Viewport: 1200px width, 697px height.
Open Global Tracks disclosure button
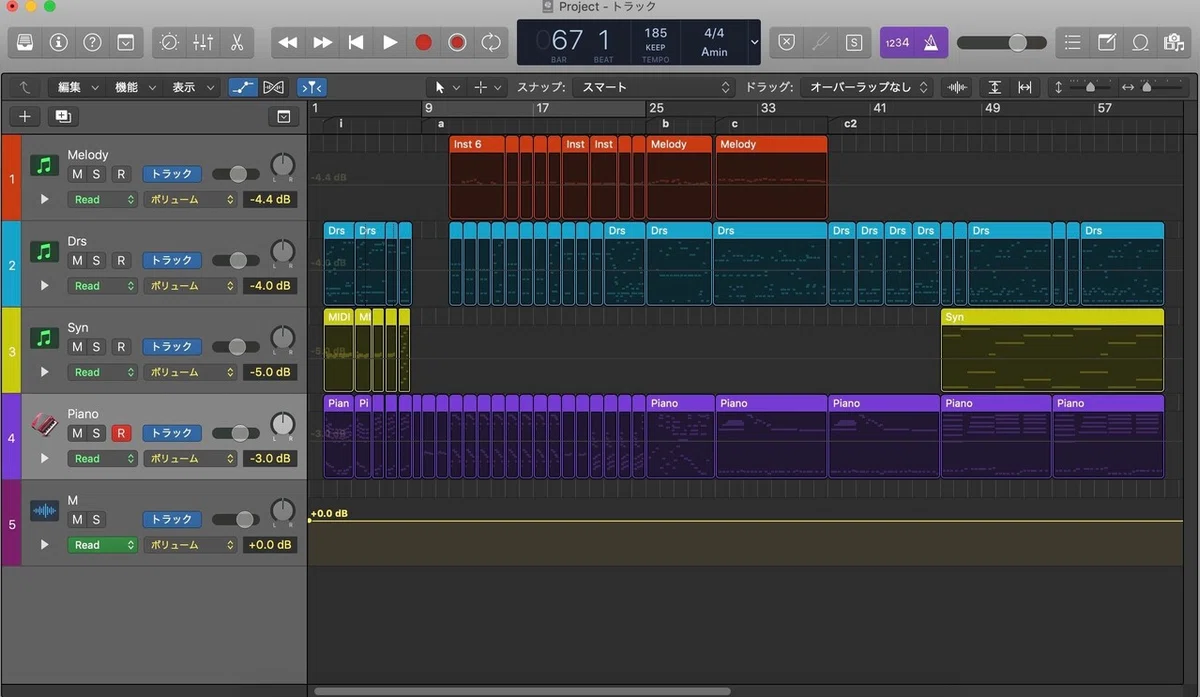[x=284, y=117]
